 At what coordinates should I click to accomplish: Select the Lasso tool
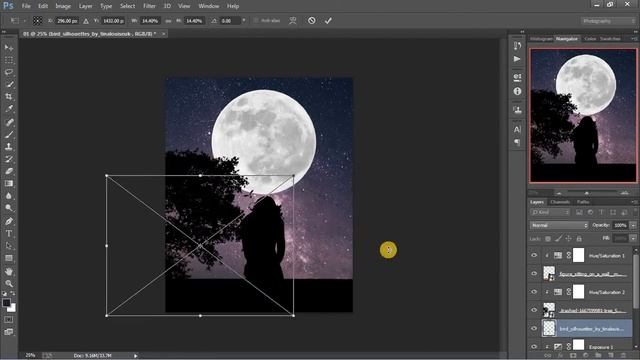pyautogui.click(x=9, y=72)
